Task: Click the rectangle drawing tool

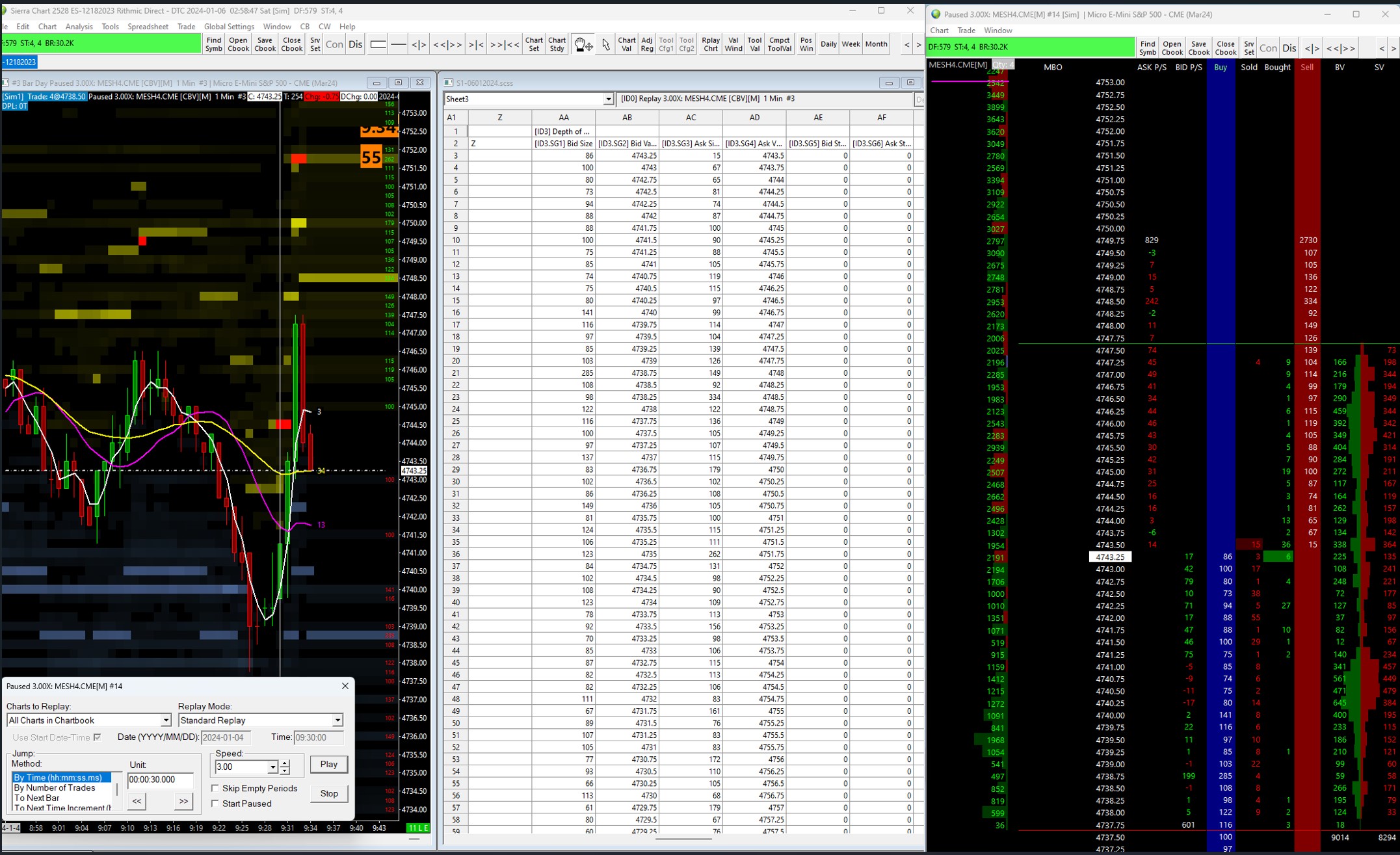Action: pyautogui.click(x=378, y=44)
